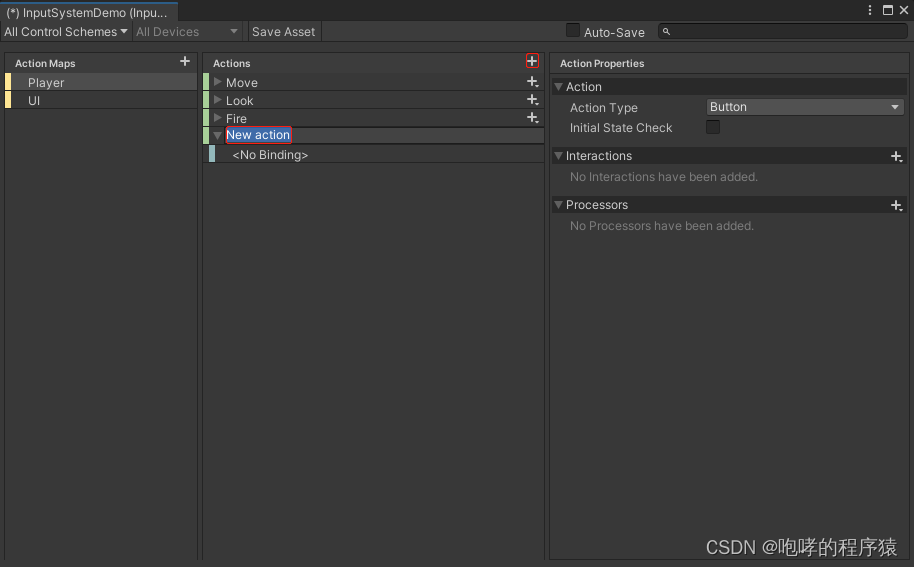Screen dimensions: 914x567
Task: Click 'No Processors have been added' text
Action: coord(662,226)
